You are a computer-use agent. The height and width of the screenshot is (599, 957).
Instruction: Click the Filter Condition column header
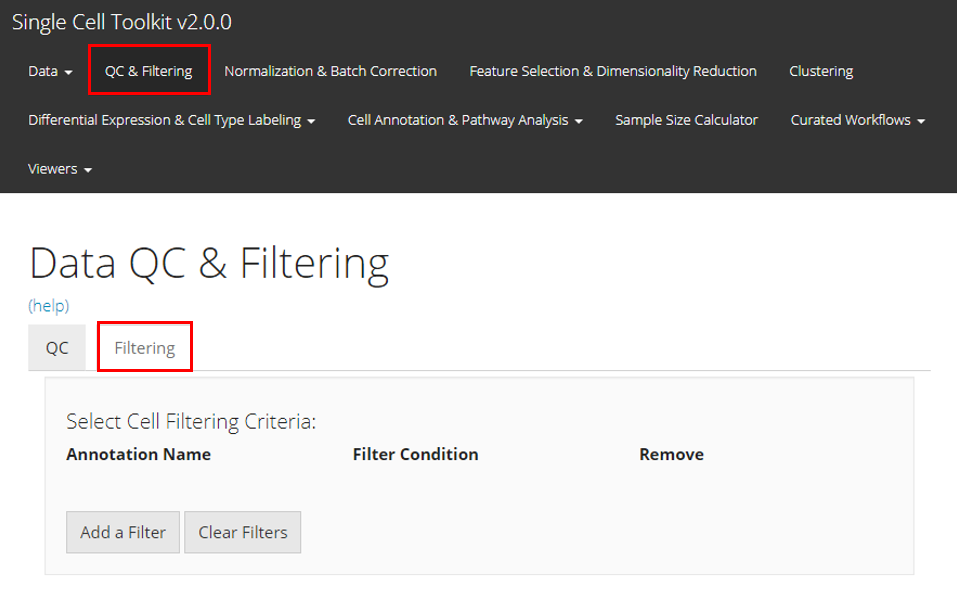[415, 454]
